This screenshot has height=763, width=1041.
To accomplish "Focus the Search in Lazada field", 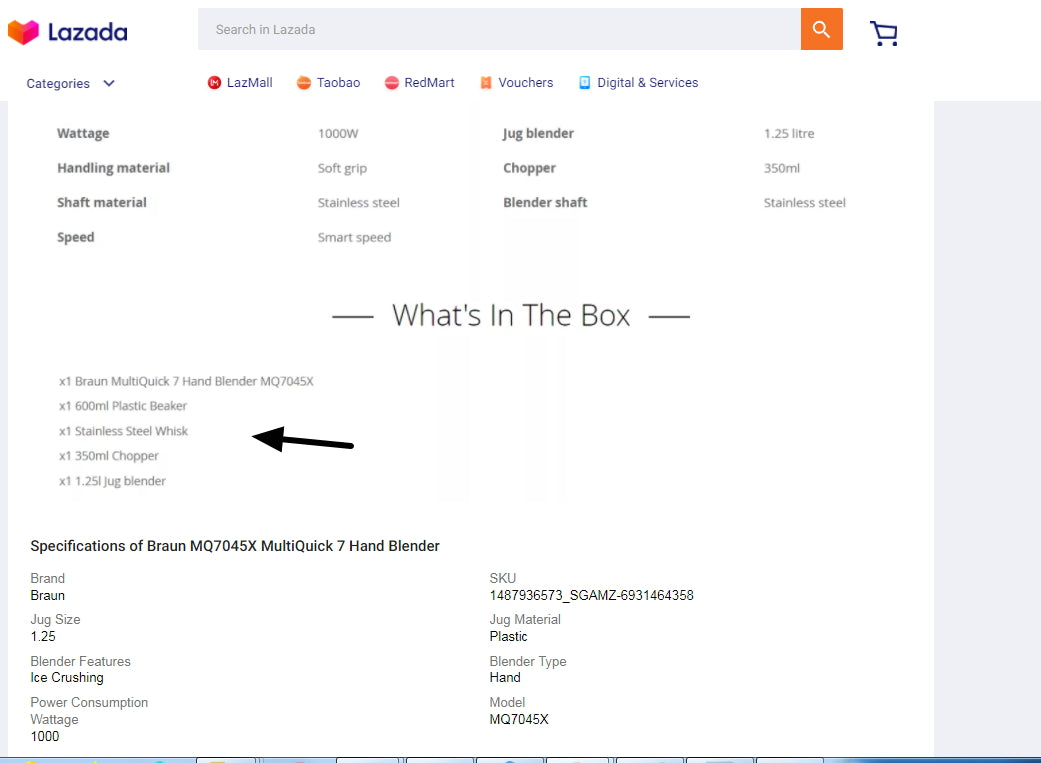I will point(500,29).
